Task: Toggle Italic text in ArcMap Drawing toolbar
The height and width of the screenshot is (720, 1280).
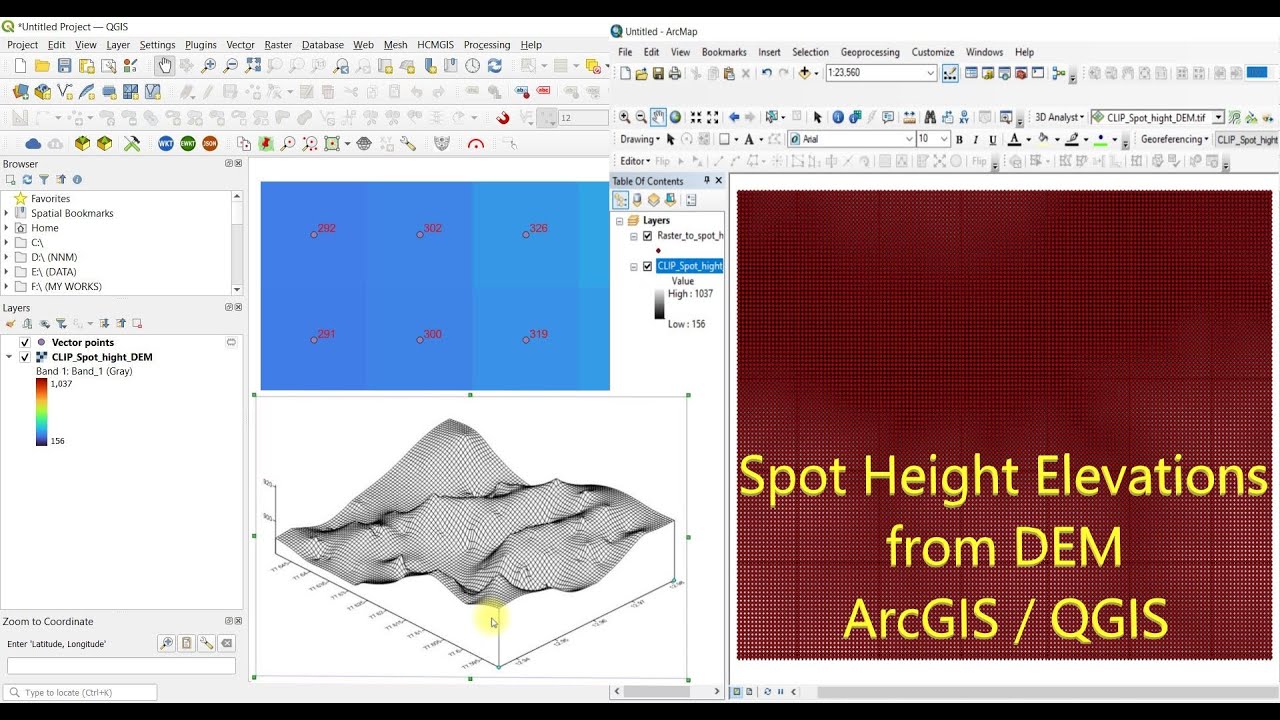Action: pos(976,140)
